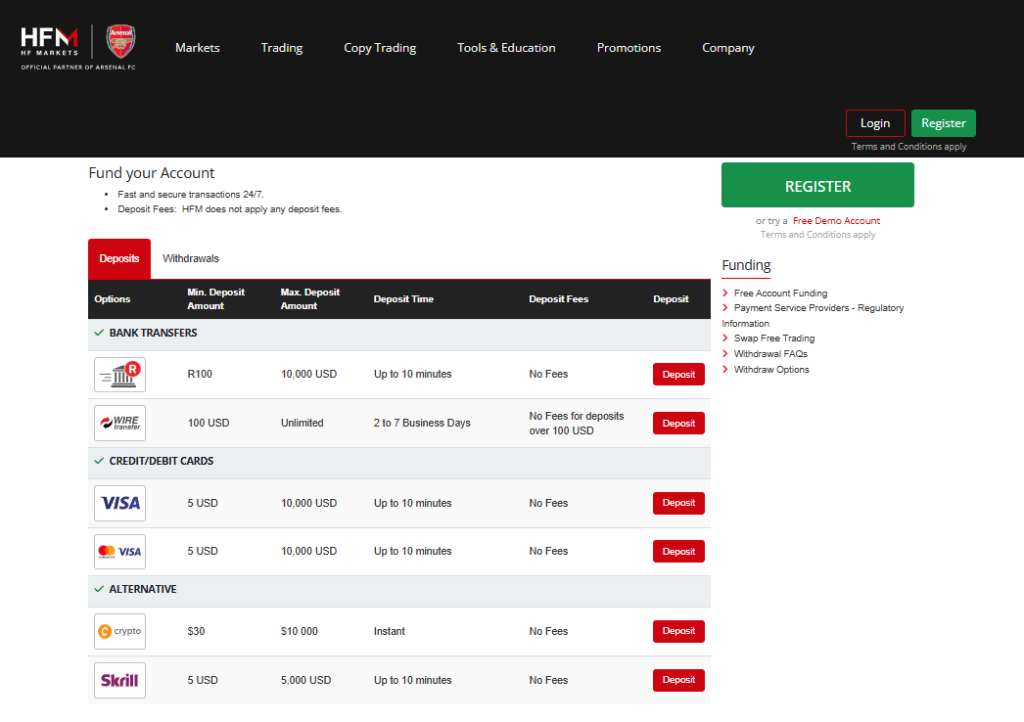This screenshot has height=722, width=1024.
Task: Switch to the Withdrawals tab
Action: click(191, 259)
